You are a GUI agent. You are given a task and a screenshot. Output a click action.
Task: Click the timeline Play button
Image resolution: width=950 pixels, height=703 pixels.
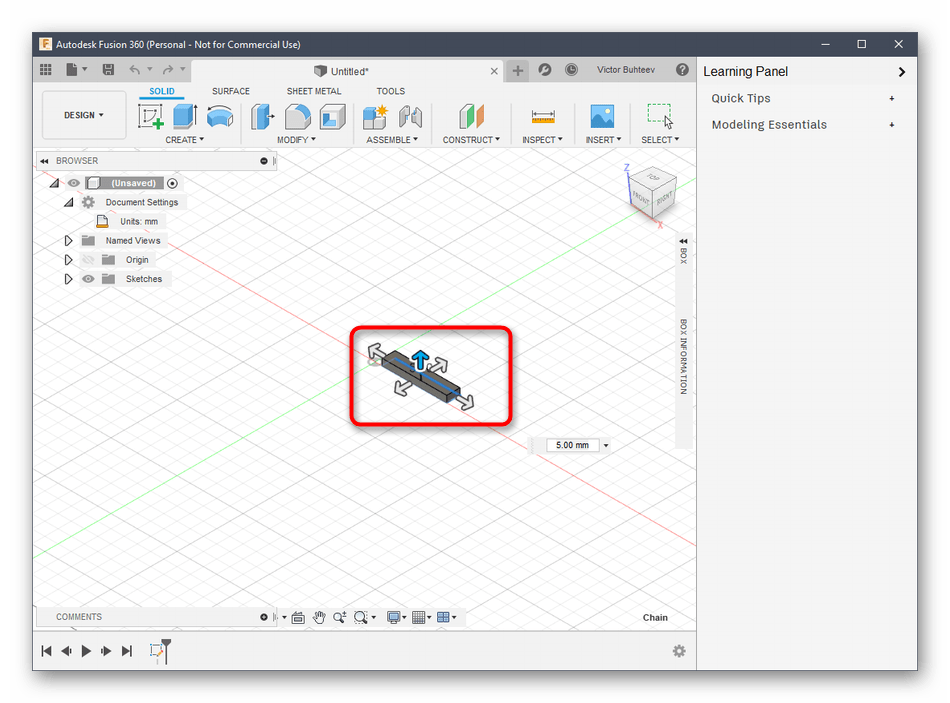(86, 651)
